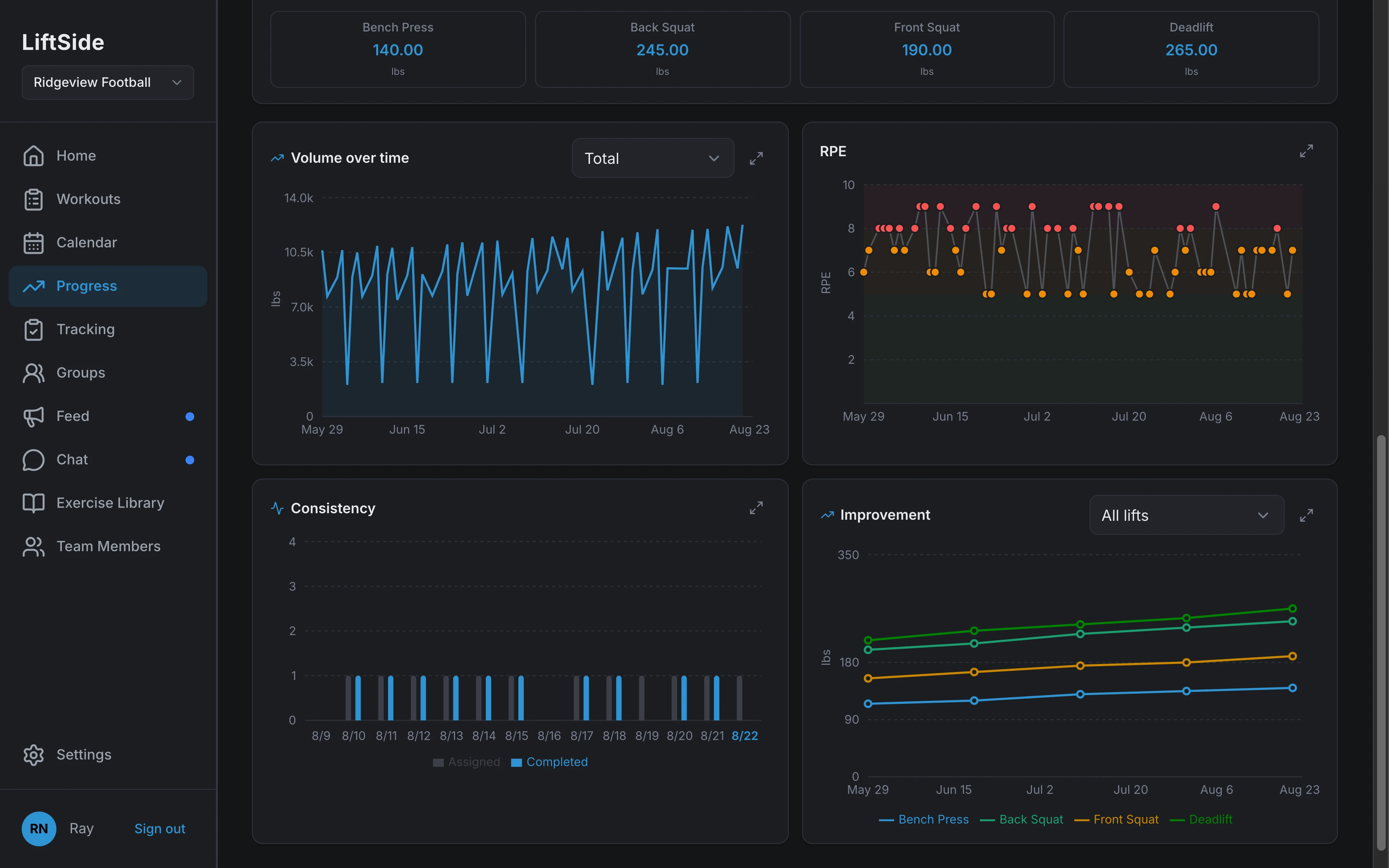Click the Team Members label
The height and width of the screenshot is (868, 1389).
tap(109, 546)
